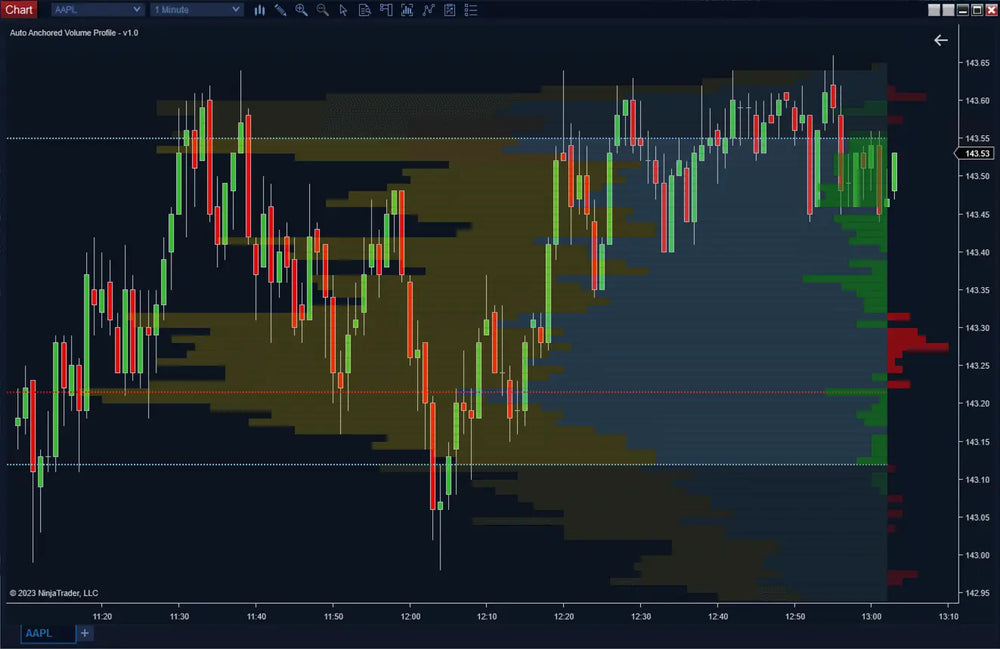The height and width of the screenshot is (649, 1000).
Task: Select the Cursor pointer tool
Action: [x=343, y=10]
